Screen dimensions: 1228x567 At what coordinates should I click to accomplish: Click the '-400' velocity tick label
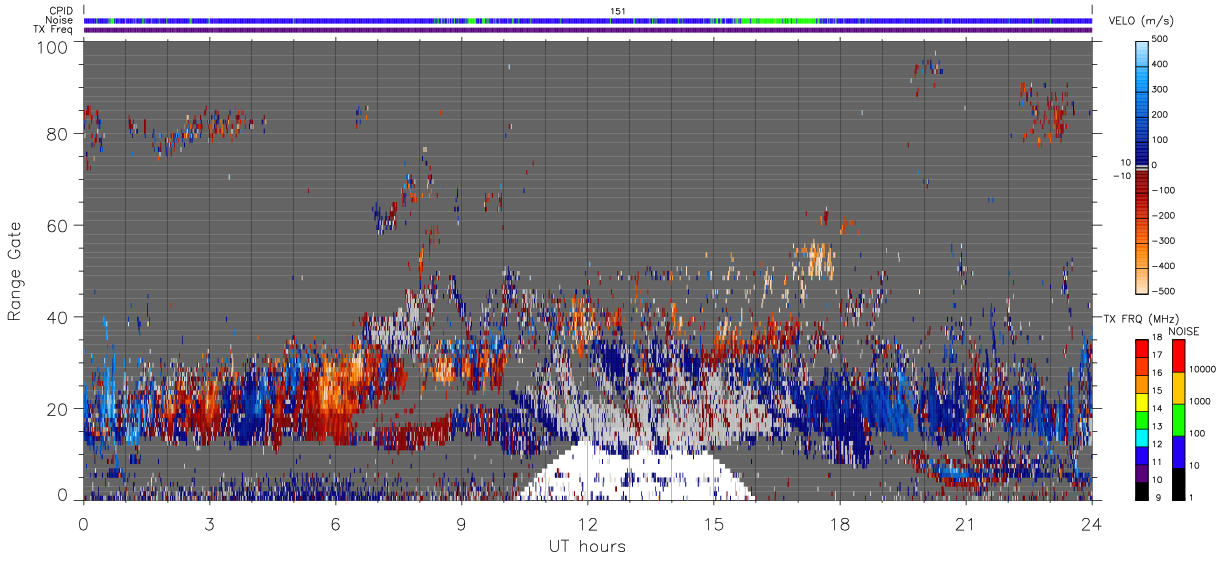click(1164, 266)
